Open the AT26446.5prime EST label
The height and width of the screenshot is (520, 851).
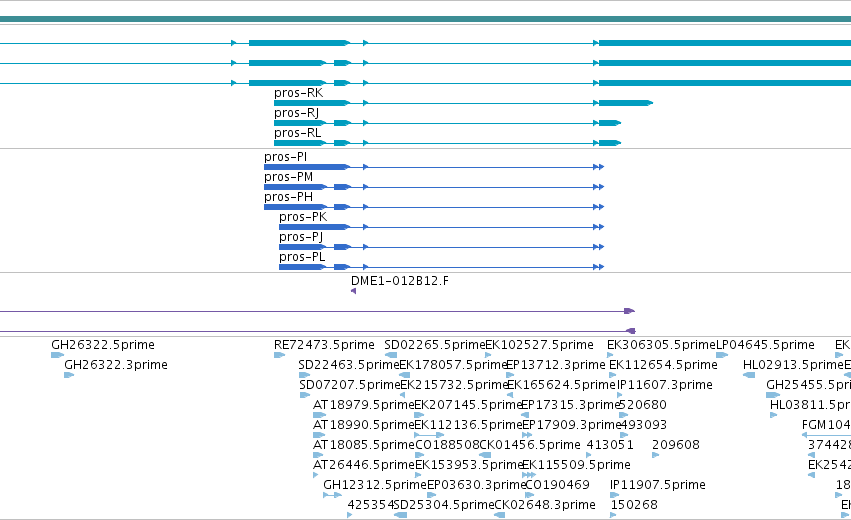point(364,466)
